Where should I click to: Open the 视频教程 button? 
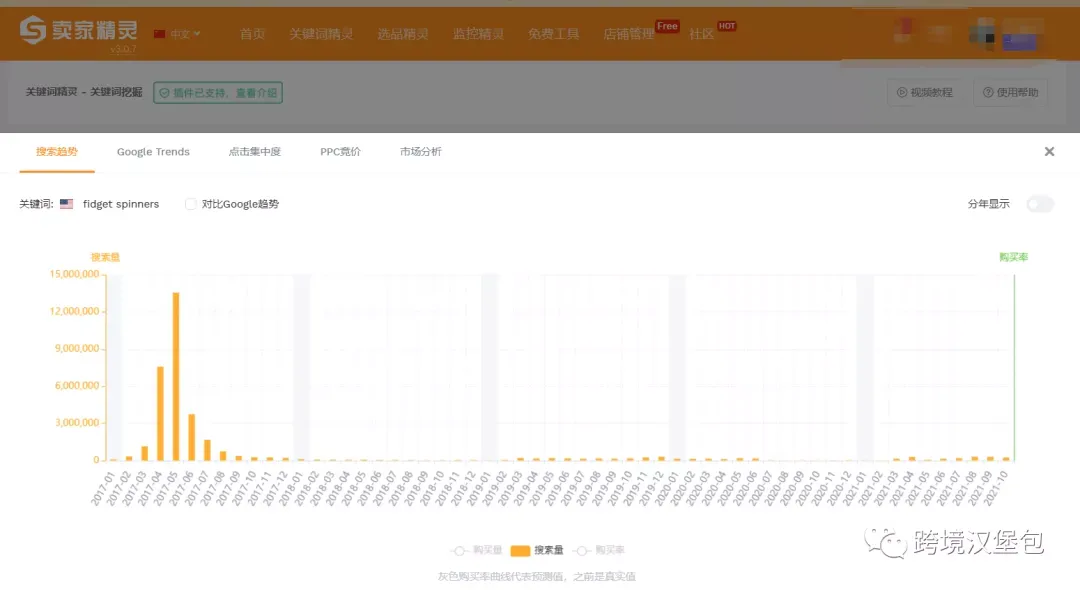pyautogui.click(x=924, y=92)
